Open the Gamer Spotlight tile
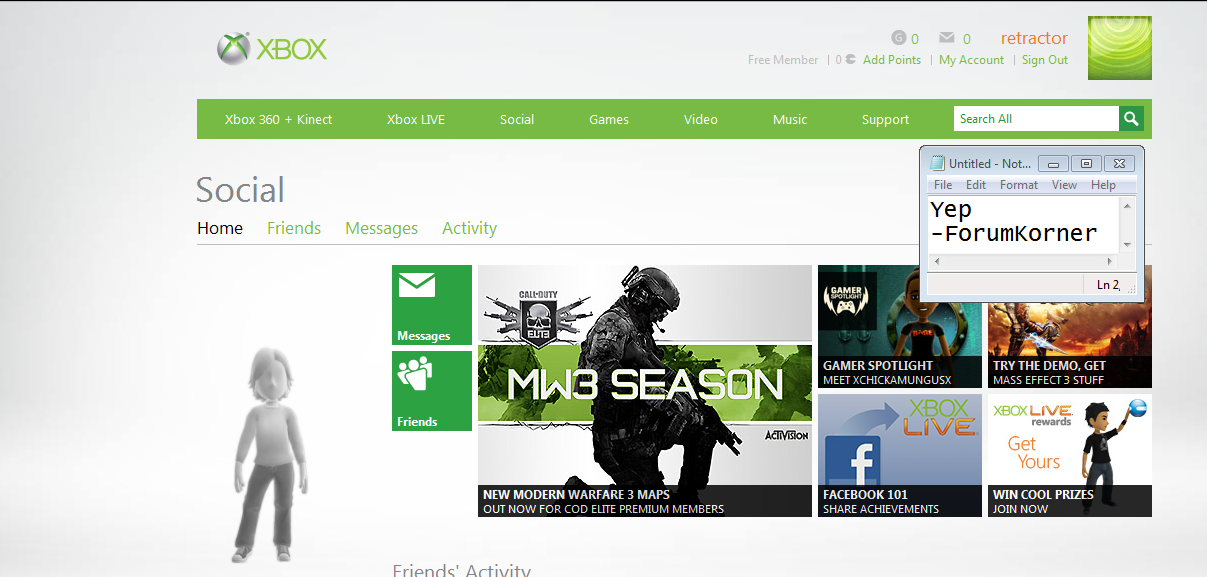The width and height of the screenshot is (1207, 577). click(900, 326)
